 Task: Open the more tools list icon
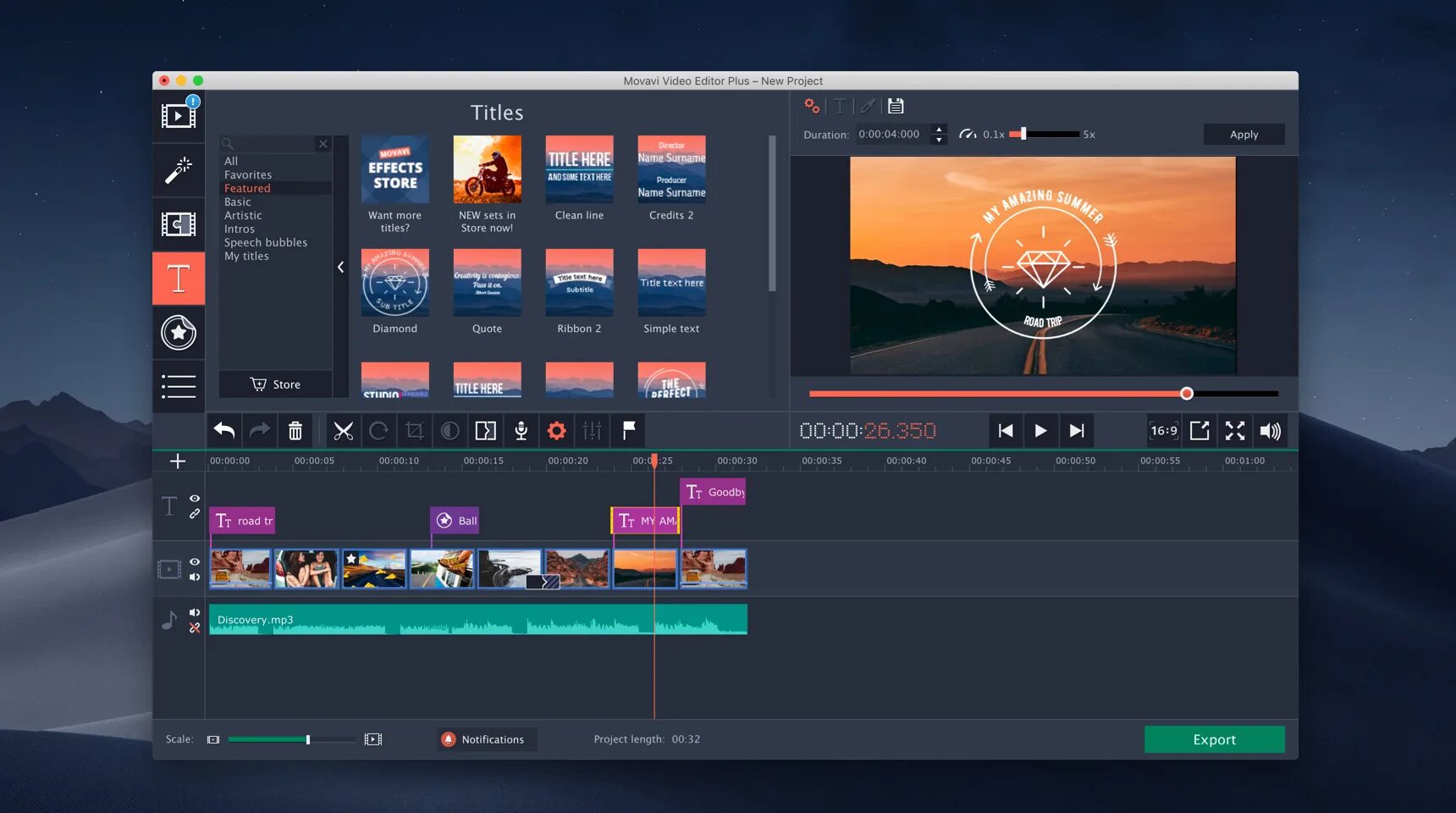point(179,386)
